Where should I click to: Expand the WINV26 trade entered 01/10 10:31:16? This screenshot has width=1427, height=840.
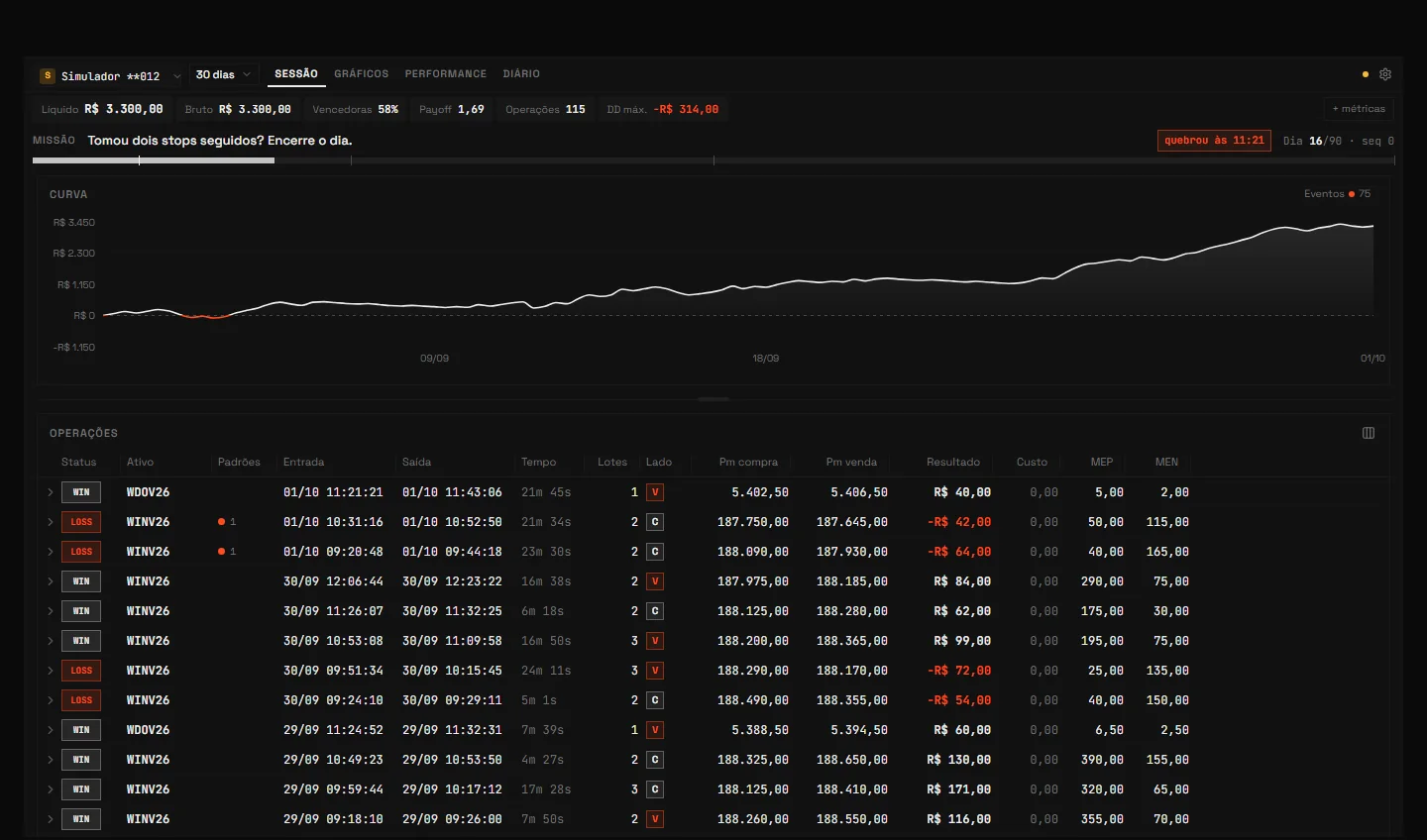coord(51,522)
